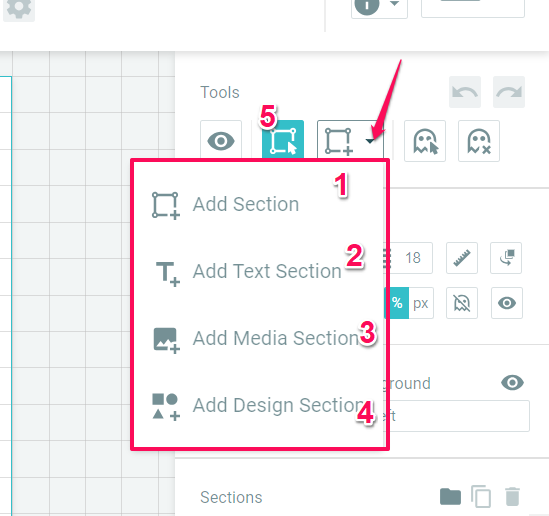Image resolution: width=549 pixels, height=516 pixels.
Task: Undo the last action
Action: (x=465, y=92)
